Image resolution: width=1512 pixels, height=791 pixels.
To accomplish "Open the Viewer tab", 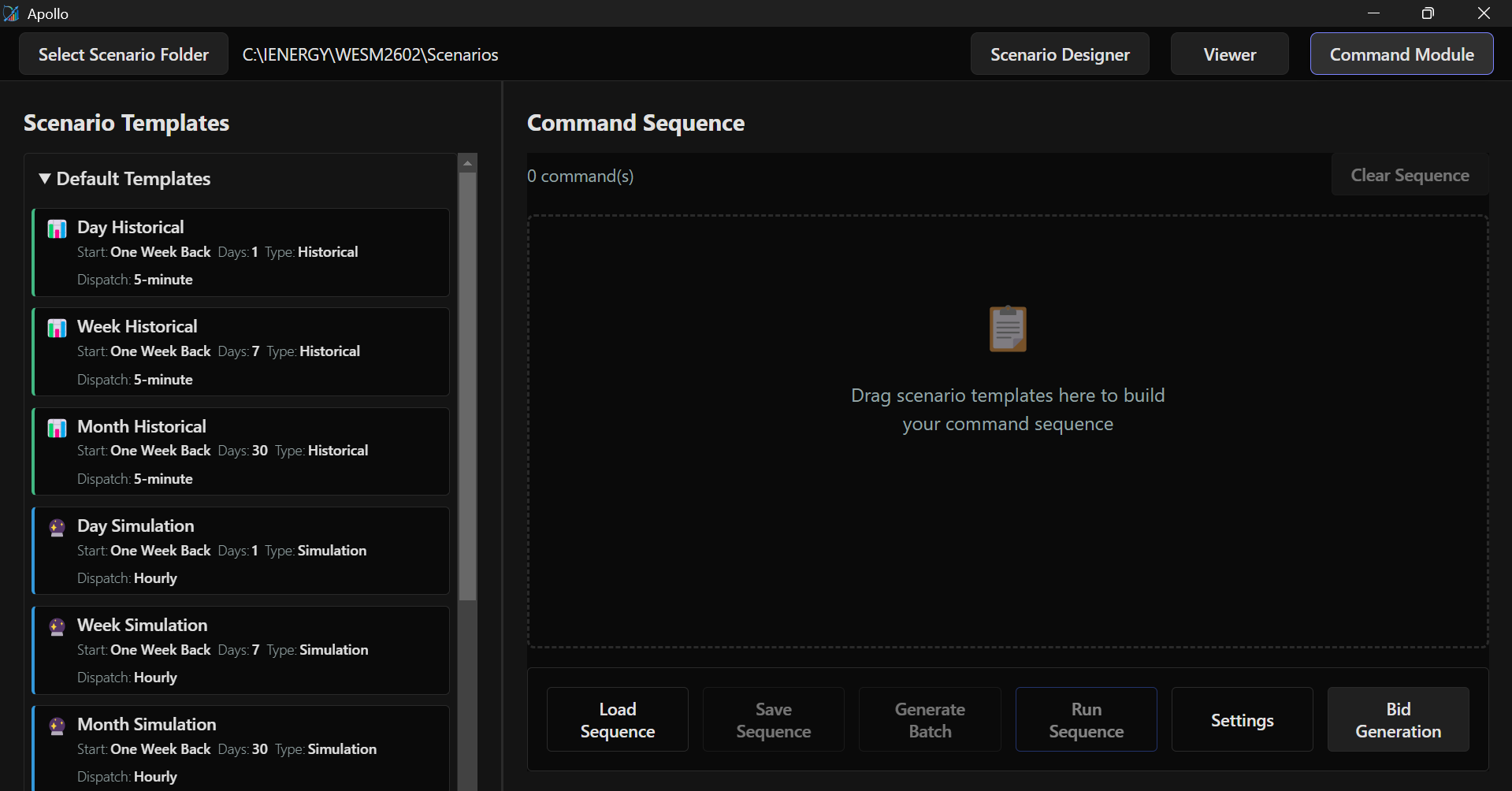I will pos(1229,54).
